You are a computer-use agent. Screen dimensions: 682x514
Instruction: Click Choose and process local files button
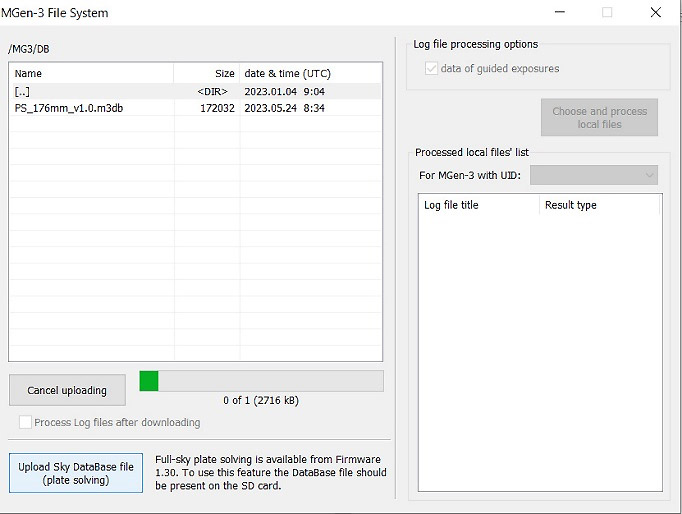pos(599,117)
